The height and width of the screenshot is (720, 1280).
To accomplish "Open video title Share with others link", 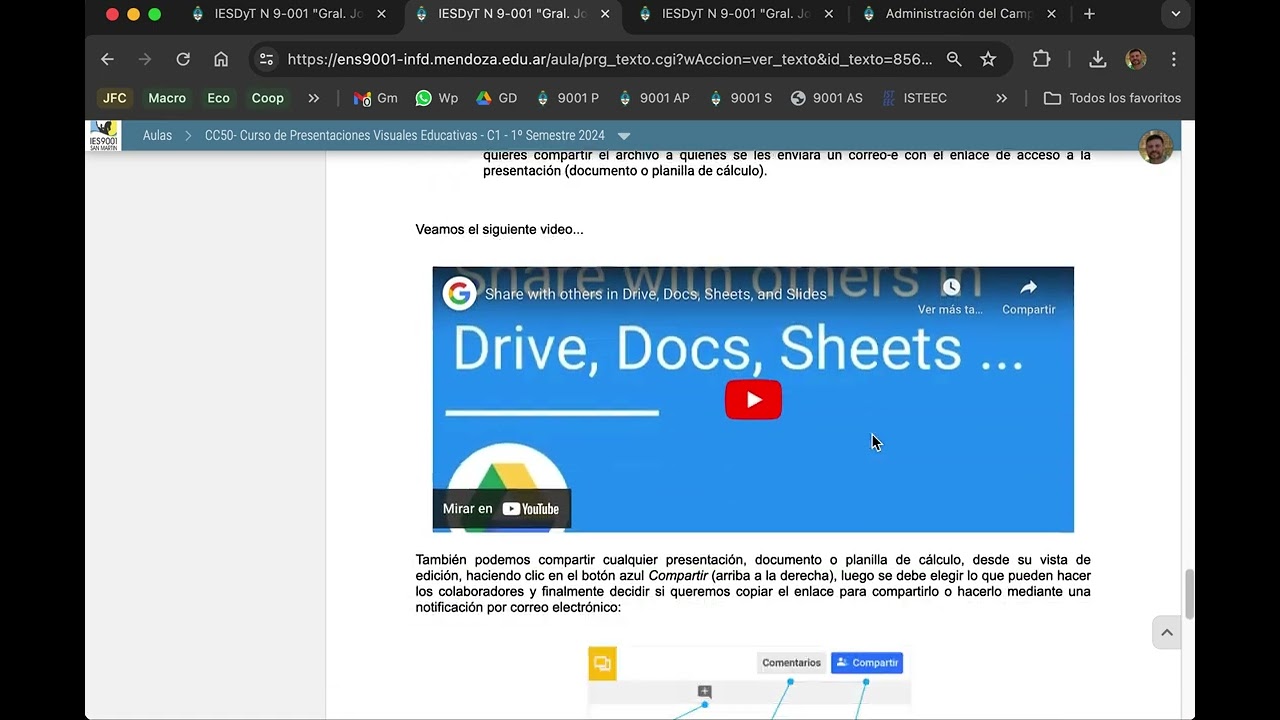I will point(656,294).
